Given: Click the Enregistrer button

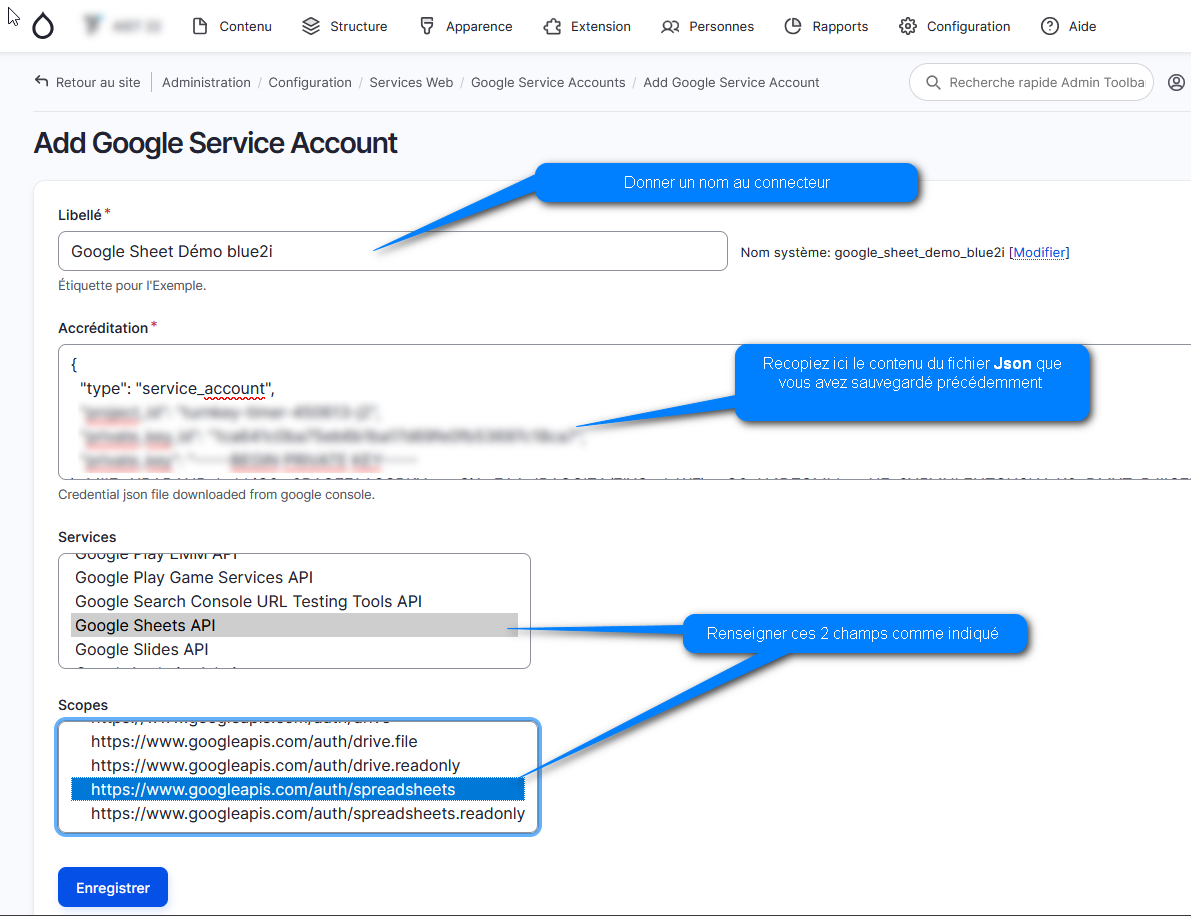Looking at the screenshot, I should coord(113,887).
